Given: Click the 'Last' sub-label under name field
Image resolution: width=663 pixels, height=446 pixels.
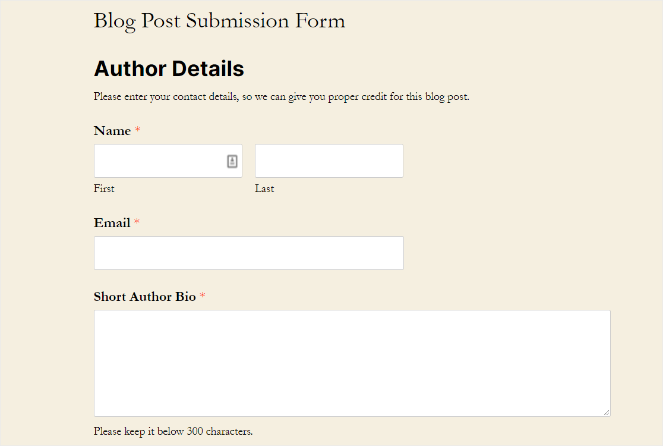Looking at the screenshot, I should [264, 188].
